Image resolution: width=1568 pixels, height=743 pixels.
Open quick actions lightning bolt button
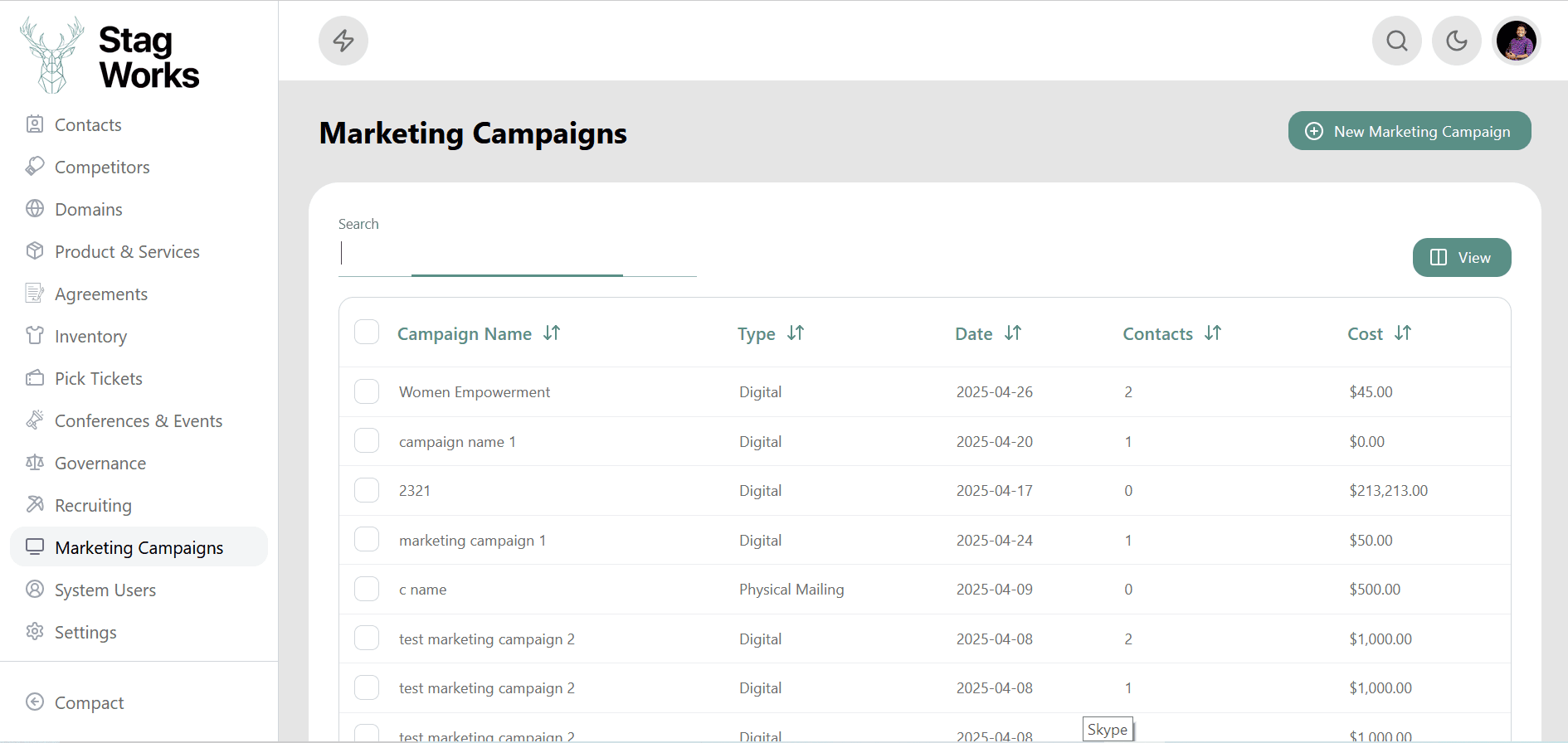point(343,41)
